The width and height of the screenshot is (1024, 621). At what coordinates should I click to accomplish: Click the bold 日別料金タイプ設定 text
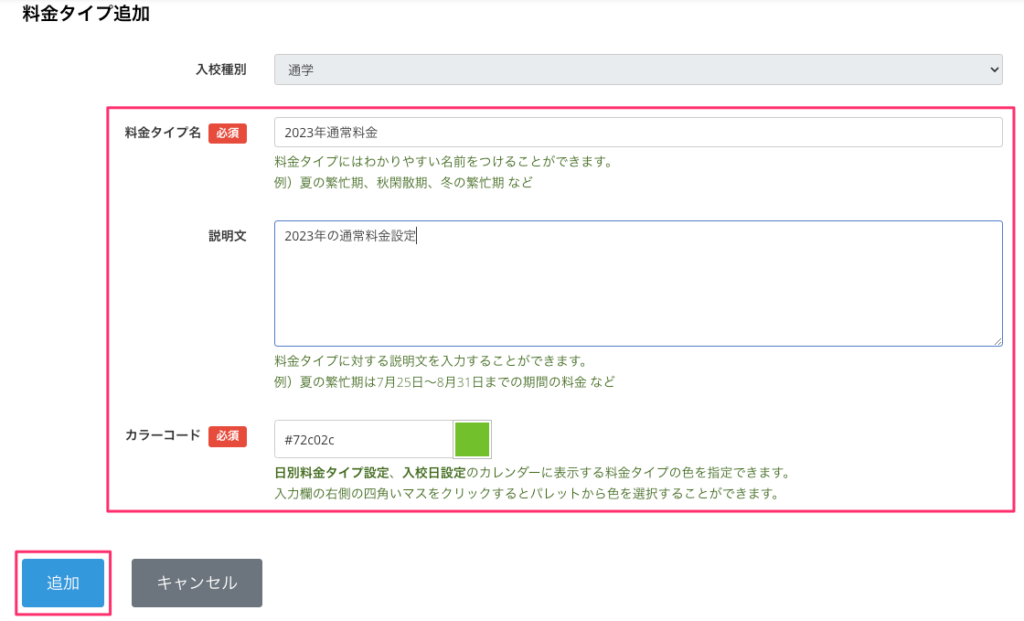(x=332, y=472)
